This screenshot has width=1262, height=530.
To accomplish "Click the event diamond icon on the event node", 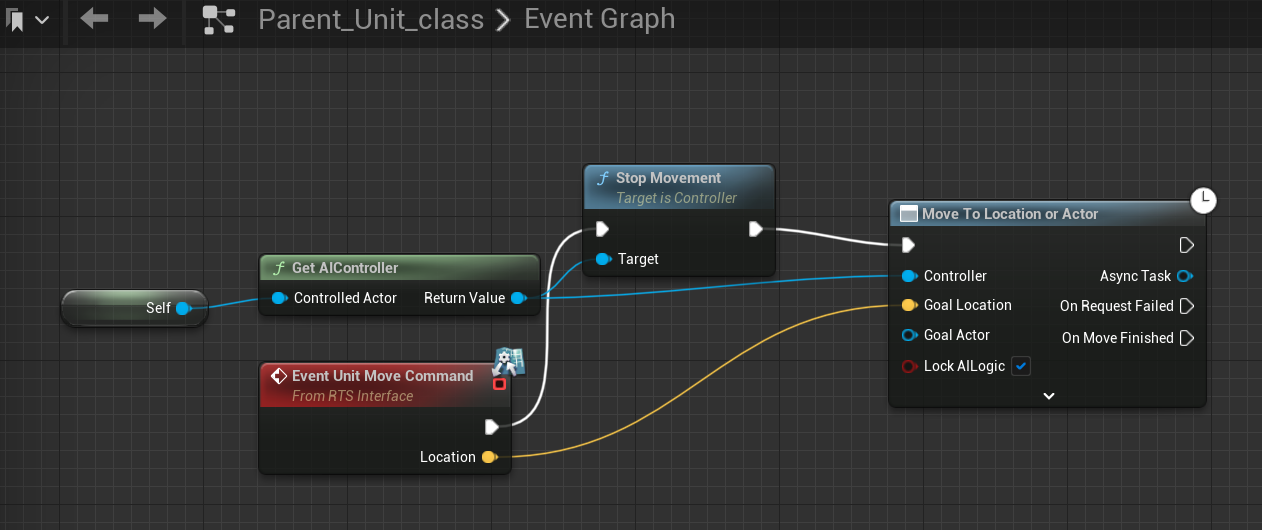I will point(279,376).
